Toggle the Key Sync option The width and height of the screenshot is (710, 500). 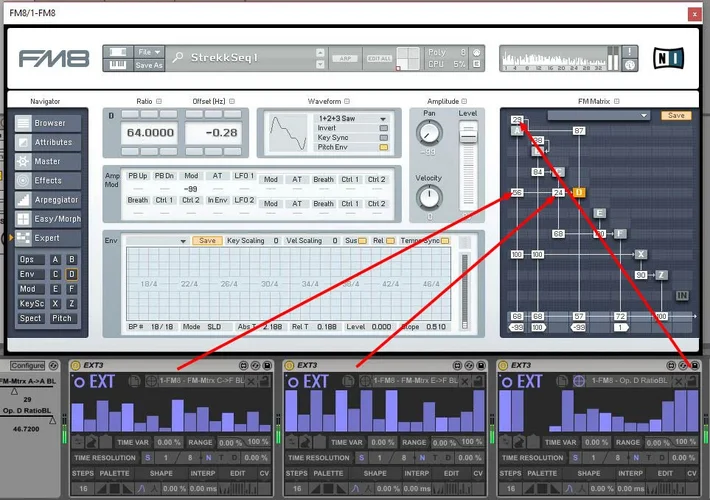pyautogui.click(x=384, y=138)
